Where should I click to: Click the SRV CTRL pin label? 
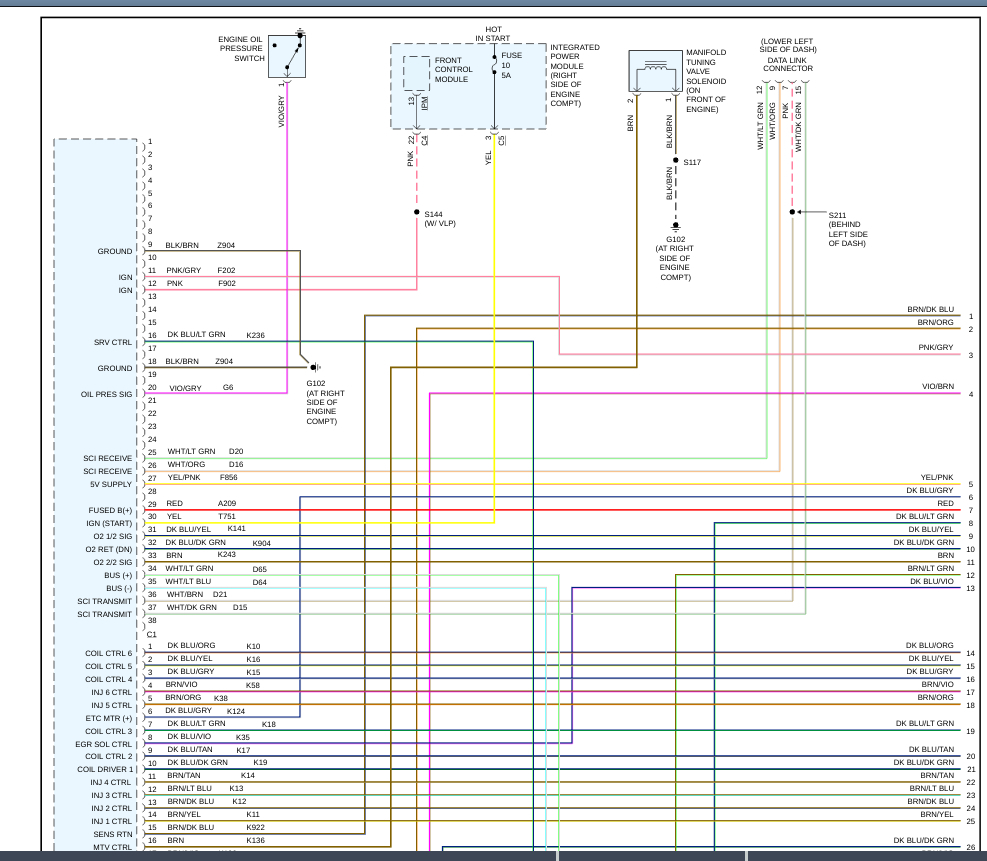coord(111,342)
